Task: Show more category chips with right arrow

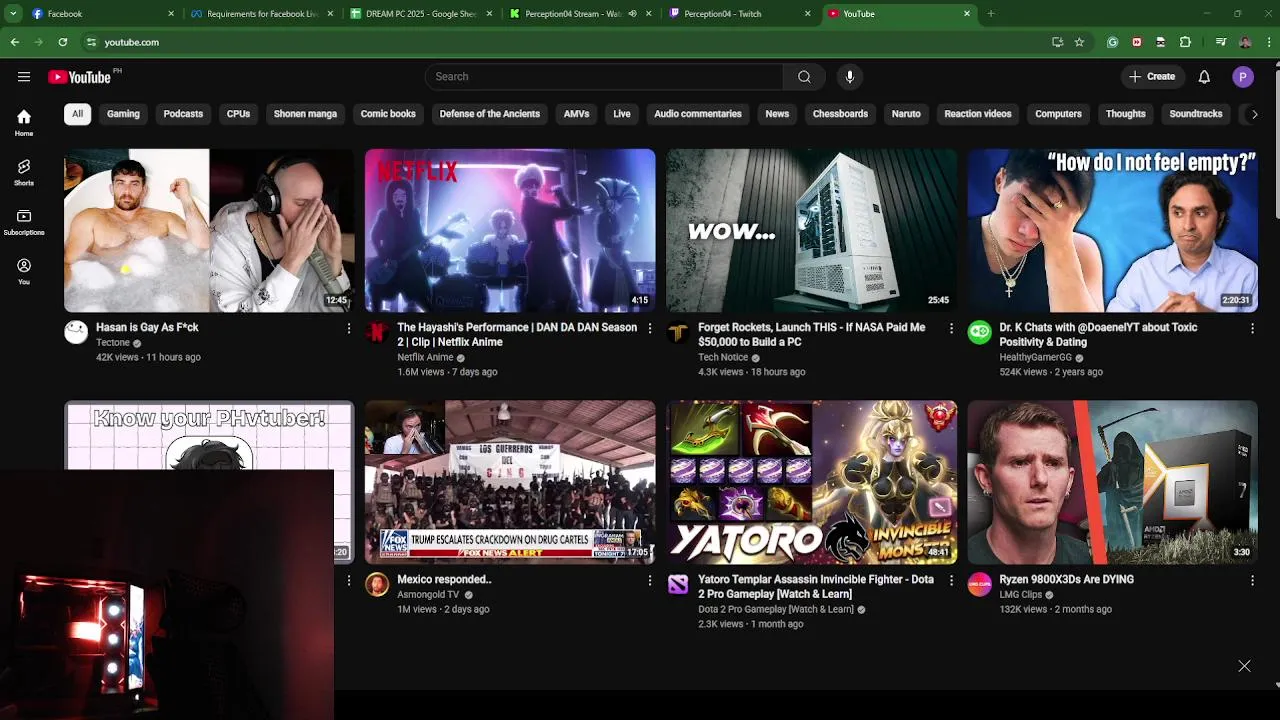Action: point(1254,114)
